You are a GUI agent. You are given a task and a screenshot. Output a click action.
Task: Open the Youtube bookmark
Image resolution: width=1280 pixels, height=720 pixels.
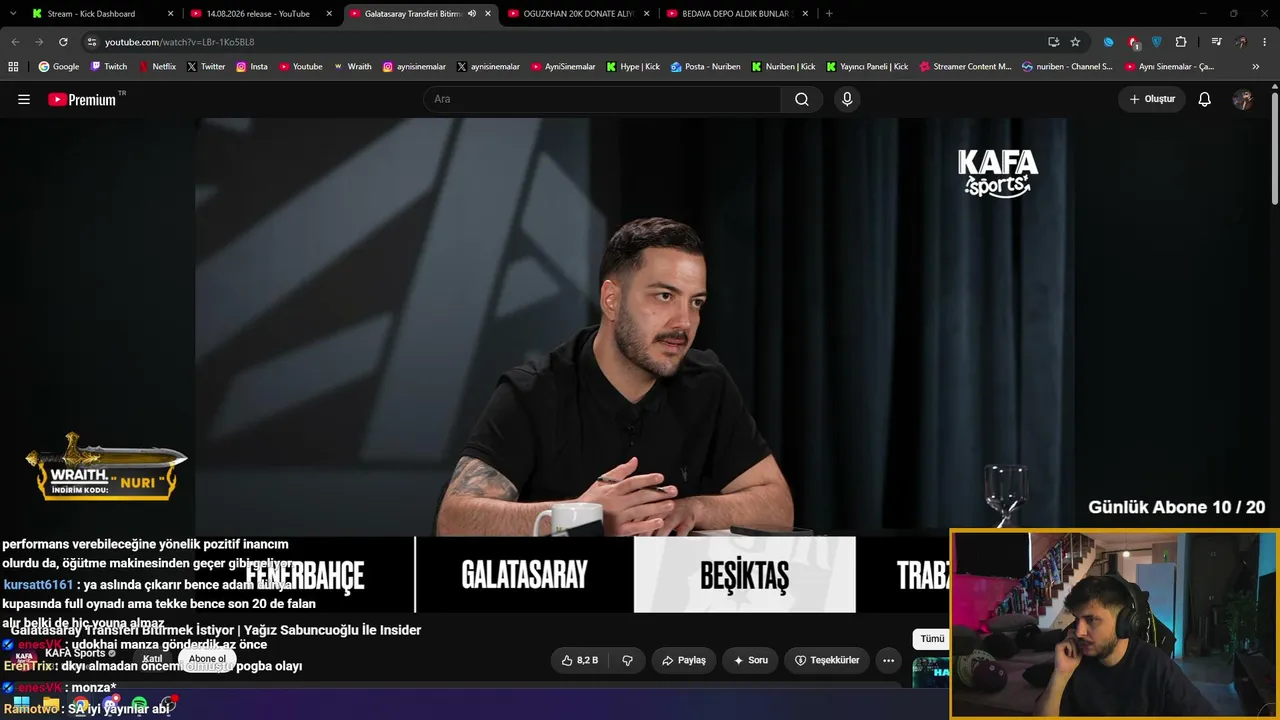300,67
